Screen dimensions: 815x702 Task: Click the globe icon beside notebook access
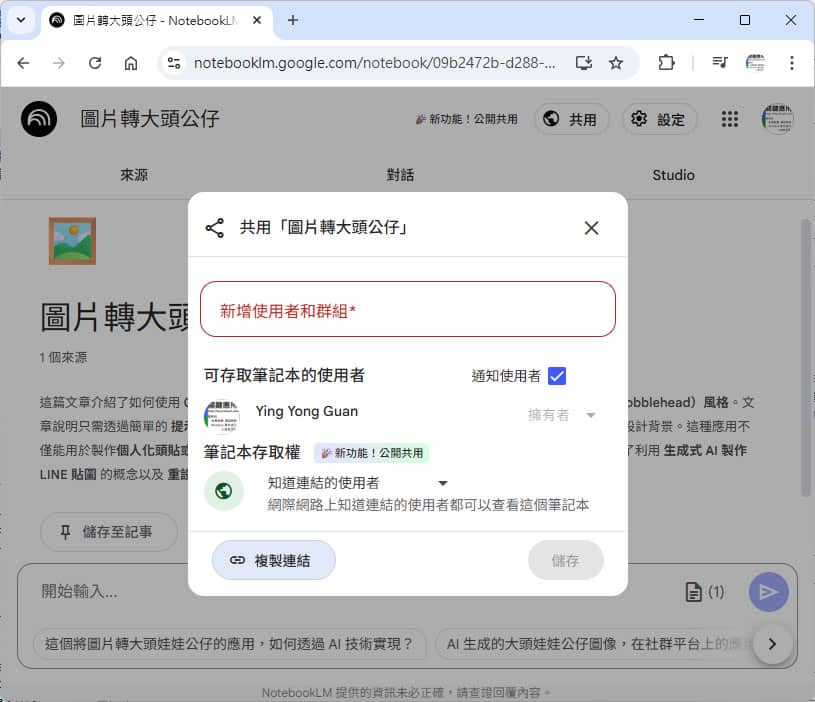[224, 491]
